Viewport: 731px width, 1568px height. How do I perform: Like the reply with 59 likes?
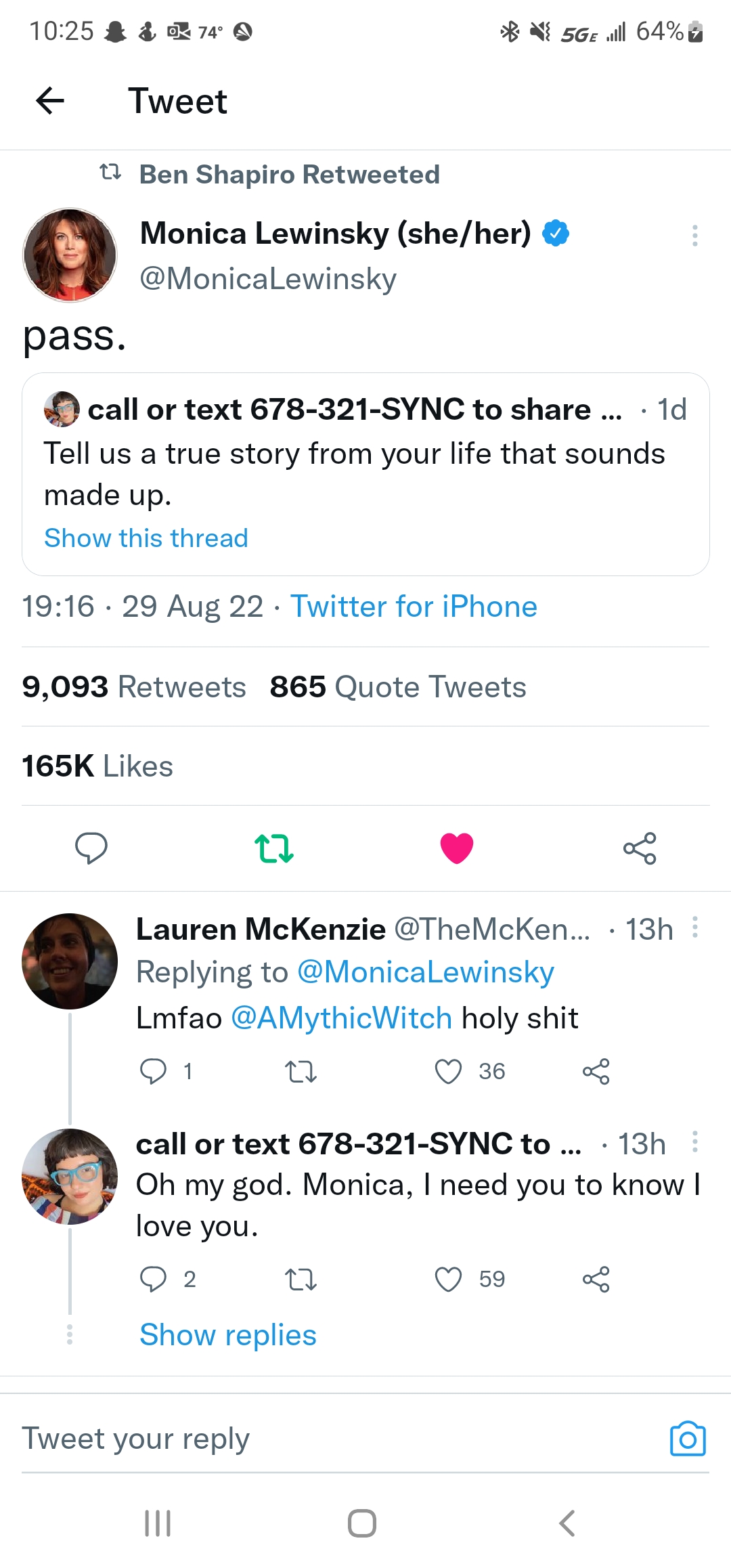(448, 1279)
